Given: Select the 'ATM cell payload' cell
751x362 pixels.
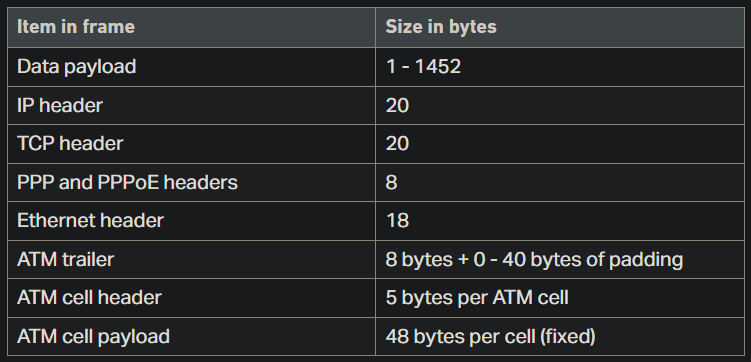Looking at the screenshot, I should (191, 337).
